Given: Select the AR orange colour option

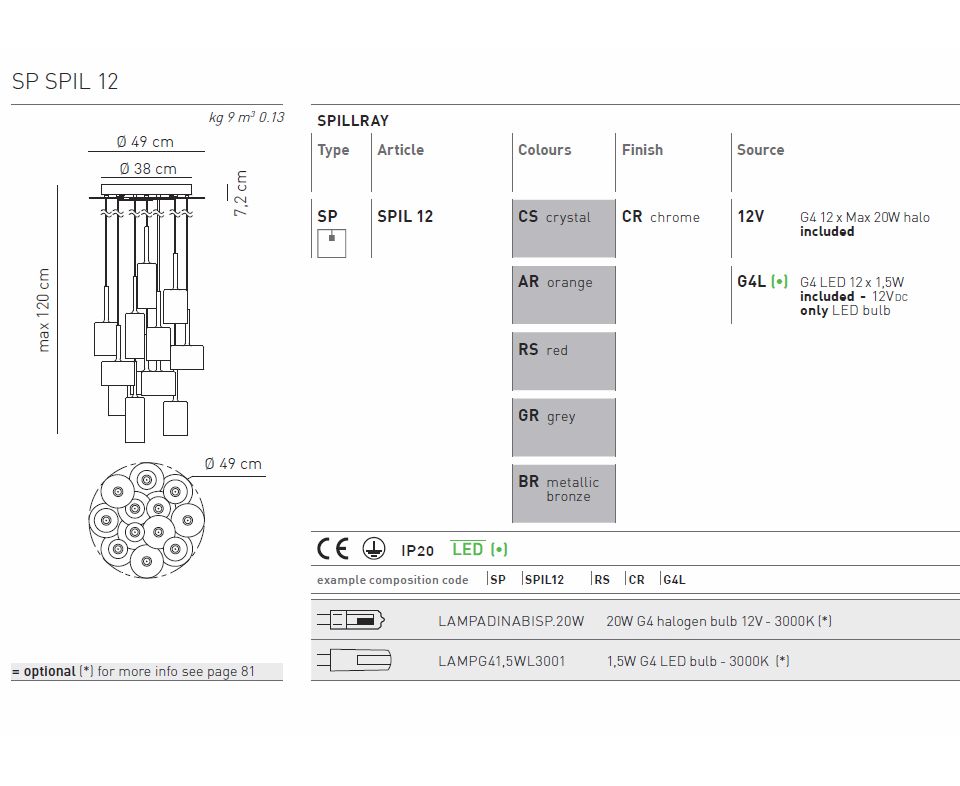Looking at the screenshot, I should 564,294.
